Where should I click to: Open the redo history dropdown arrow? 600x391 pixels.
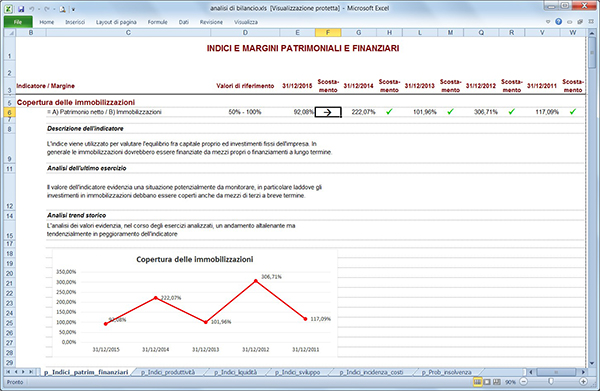tap(54, 9)
